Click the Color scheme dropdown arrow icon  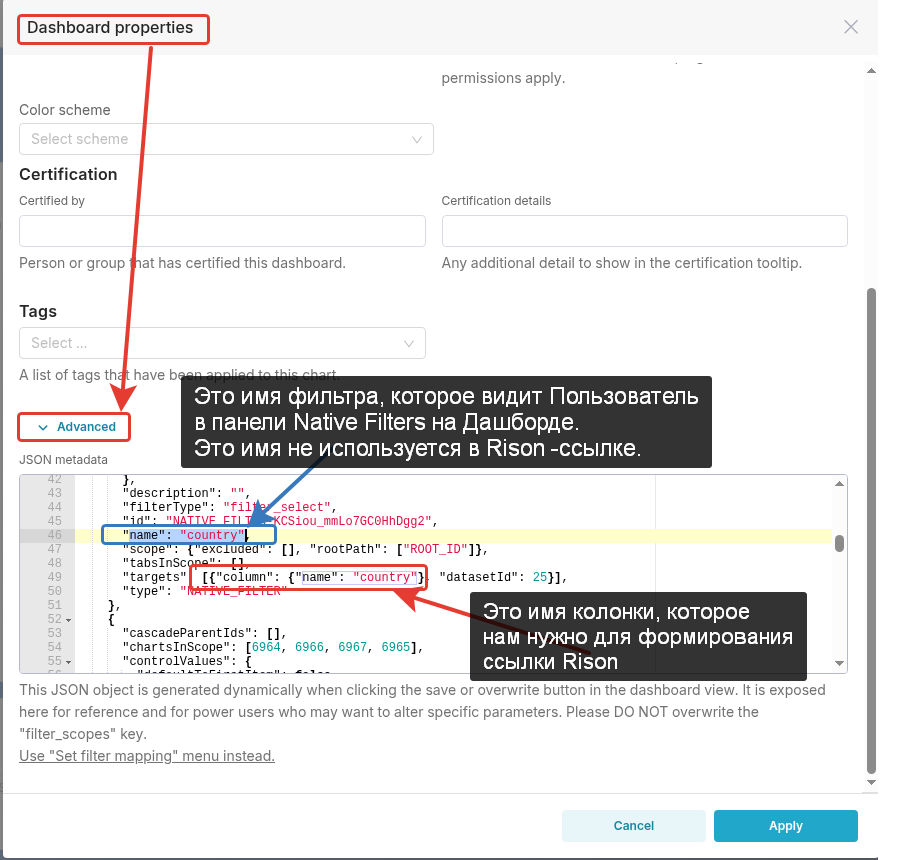click(x=417, y=139)
